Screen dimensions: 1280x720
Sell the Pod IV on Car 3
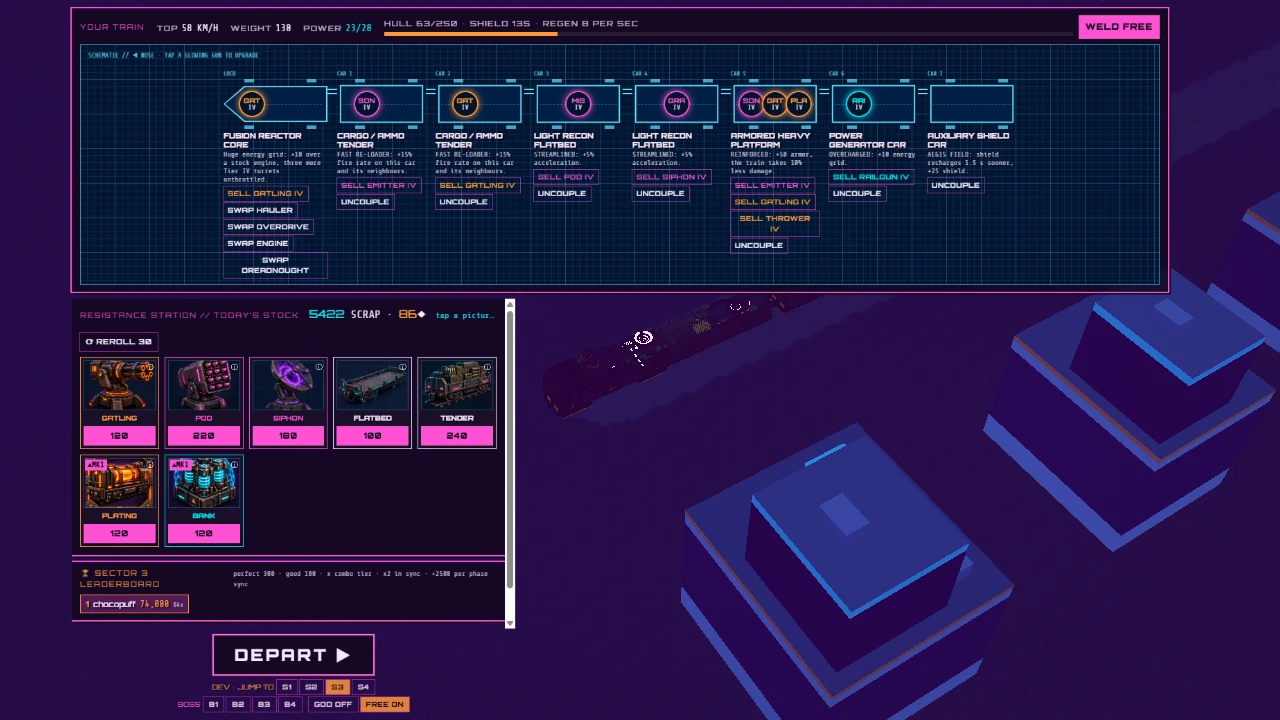click(566, 177)
